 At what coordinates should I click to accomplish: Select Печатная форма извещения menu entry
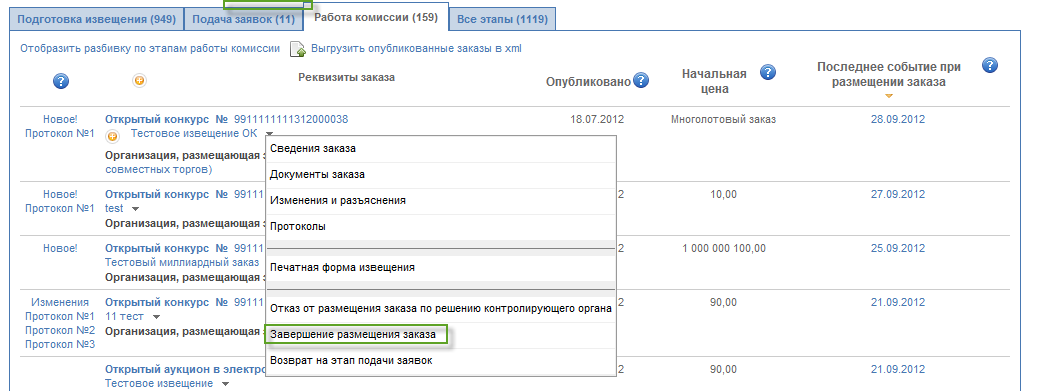tap(440, 268)
